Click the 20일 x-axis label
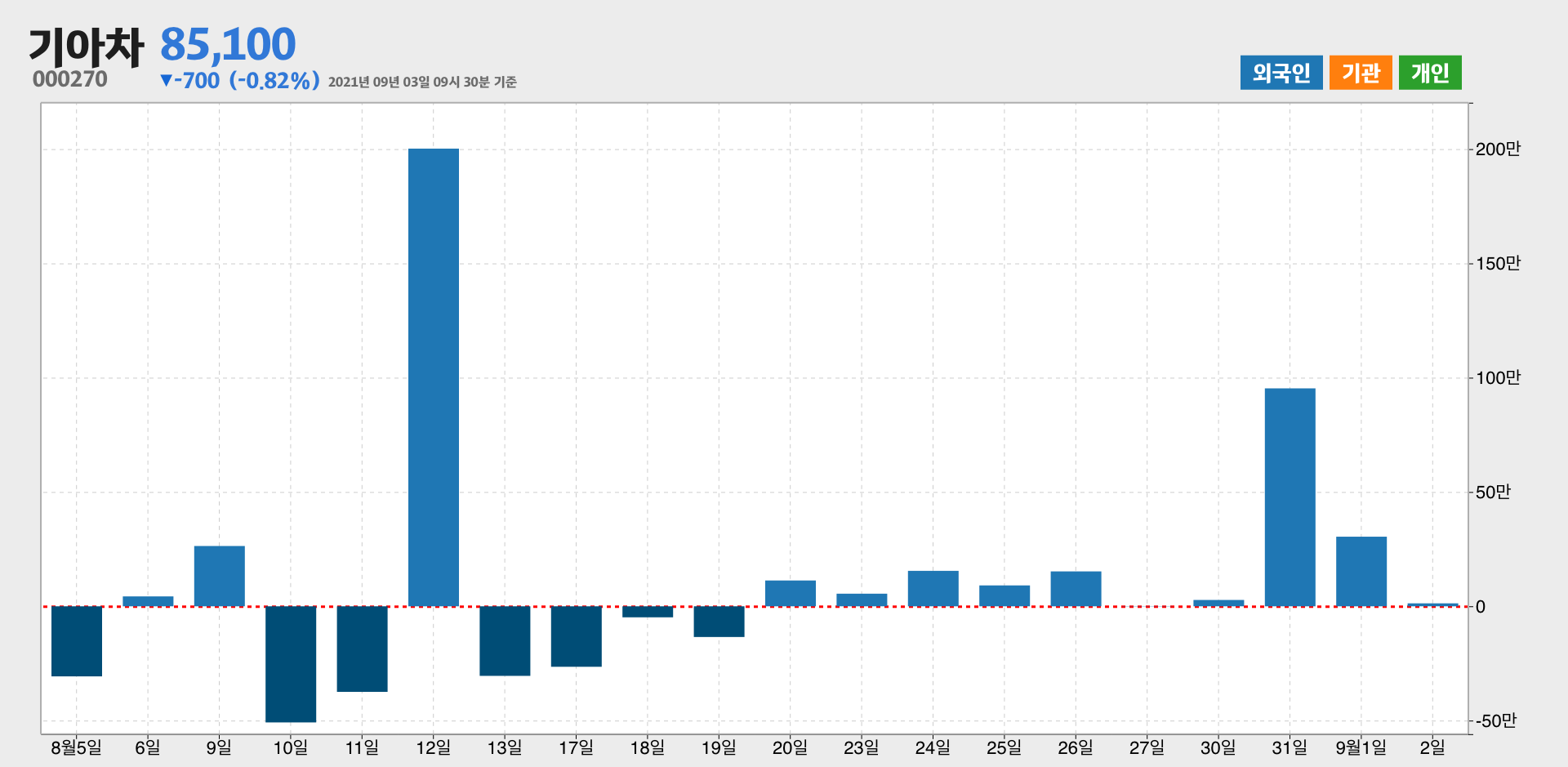The height and width of the screenshot is (767, 1568). tap(791, 747)
